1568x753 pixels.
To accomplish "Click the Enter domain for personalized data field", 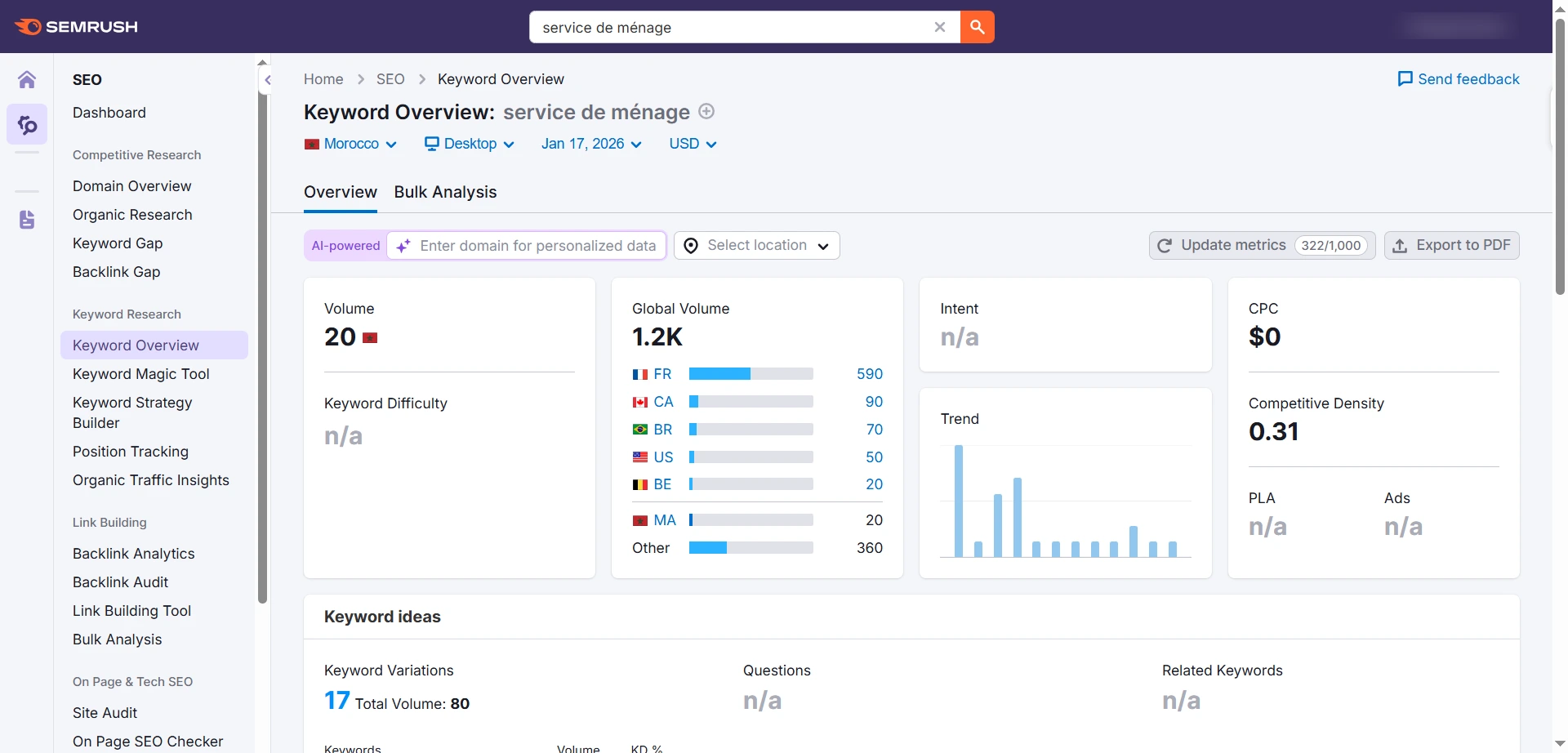I will (x=537, y=245).
